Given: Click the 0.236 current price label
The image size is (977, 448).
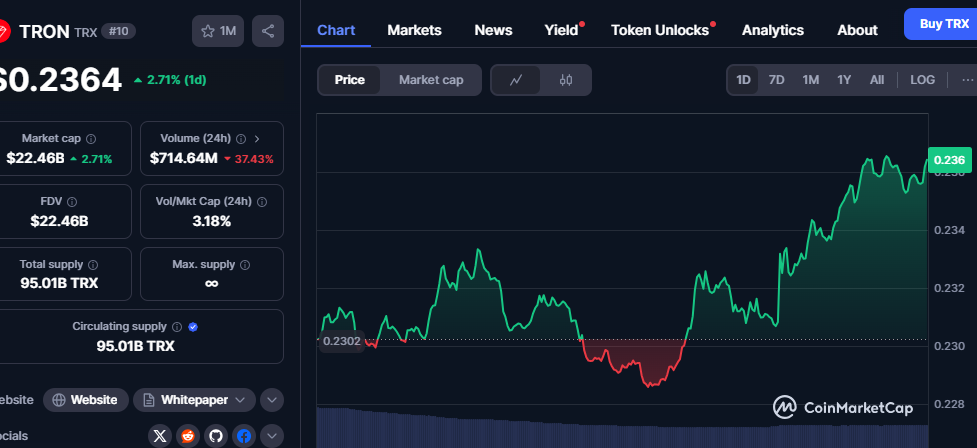Looking at the screenshot, I should (x=950, y=160).
